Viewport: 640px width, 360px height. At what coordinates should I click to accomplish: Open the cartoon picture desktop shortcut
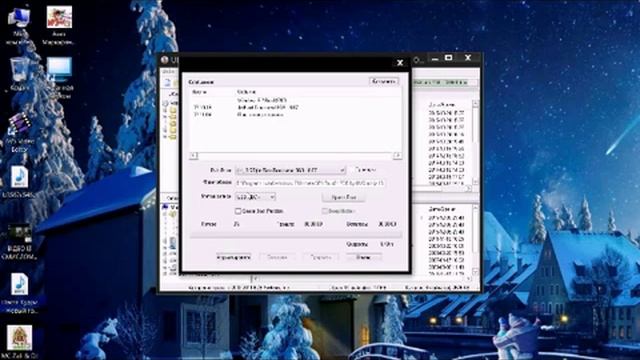click(x=60, y=17)
